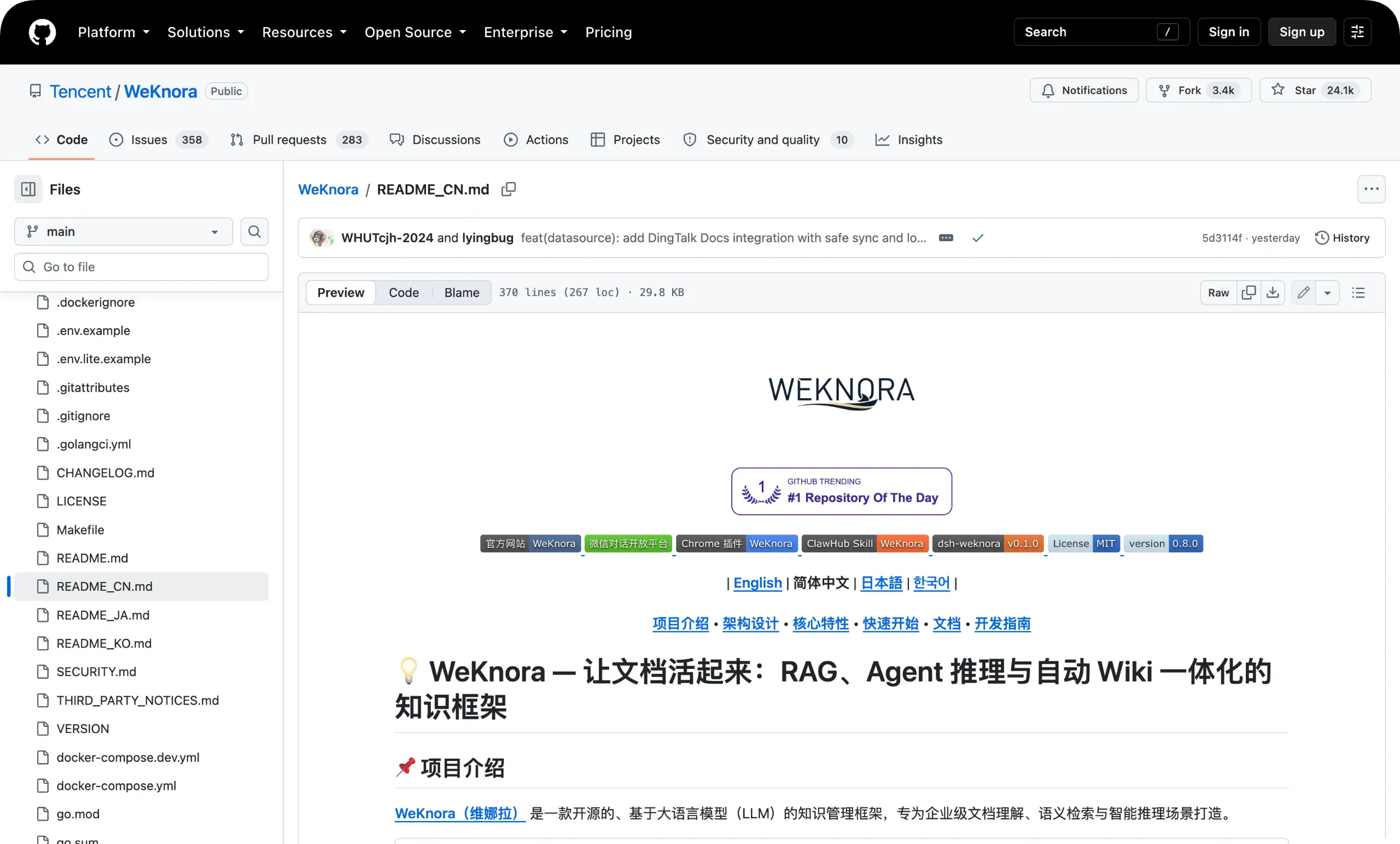Click the GitHub Trending #1 Repository badge

tap(842, 491)
